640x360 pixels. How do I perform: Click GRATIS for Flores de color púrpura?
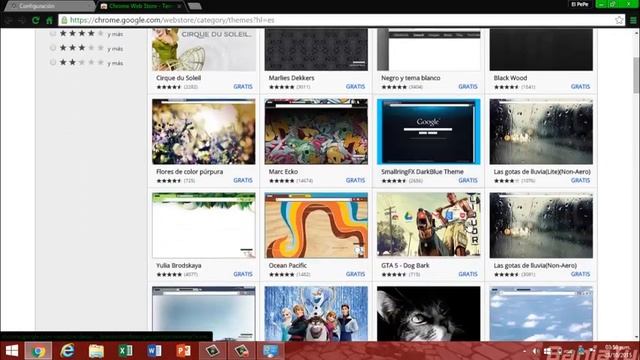coord(243,180)
